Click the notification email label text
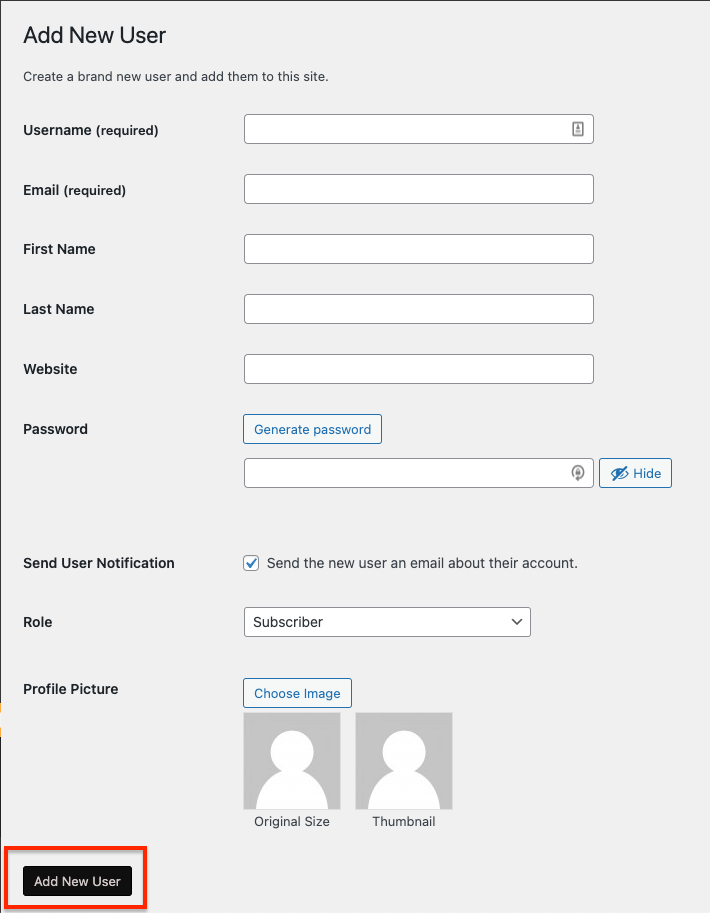The height and width of the screenshot is (913, 710). tap(422, 563)
